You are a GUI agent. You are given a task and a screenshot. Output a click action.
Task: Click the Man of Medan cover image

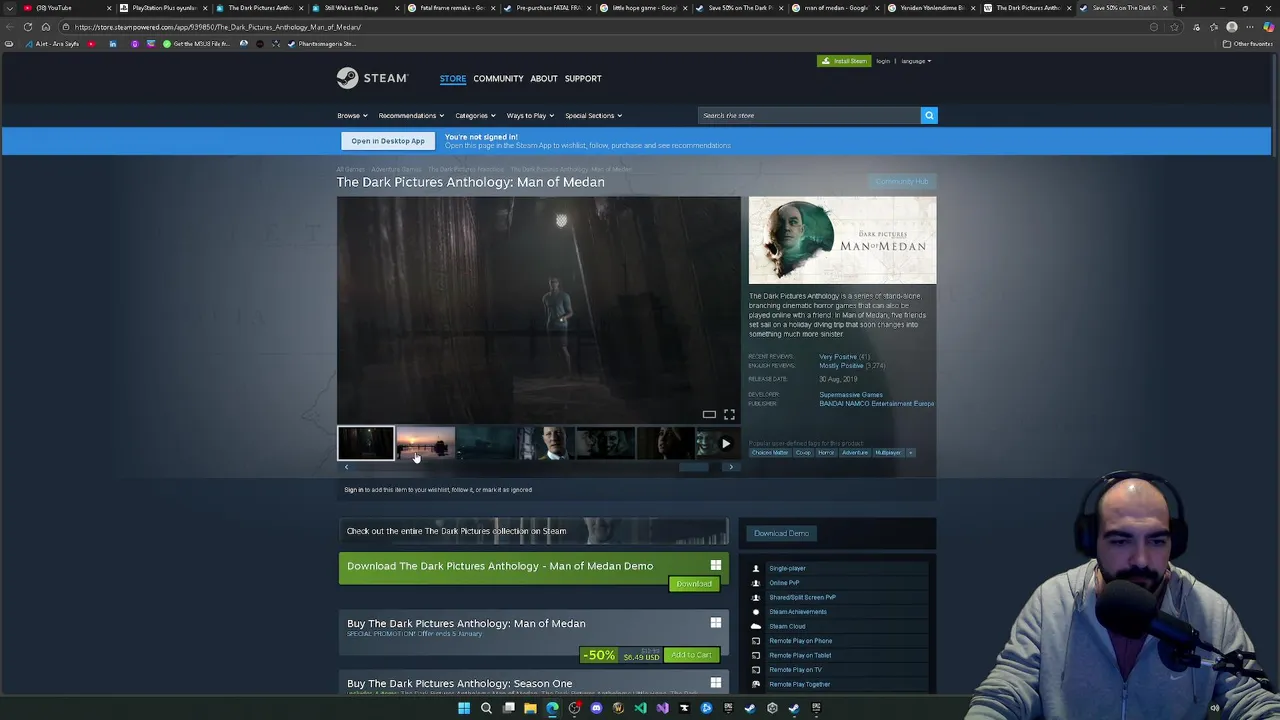click(x=842, y=240)
